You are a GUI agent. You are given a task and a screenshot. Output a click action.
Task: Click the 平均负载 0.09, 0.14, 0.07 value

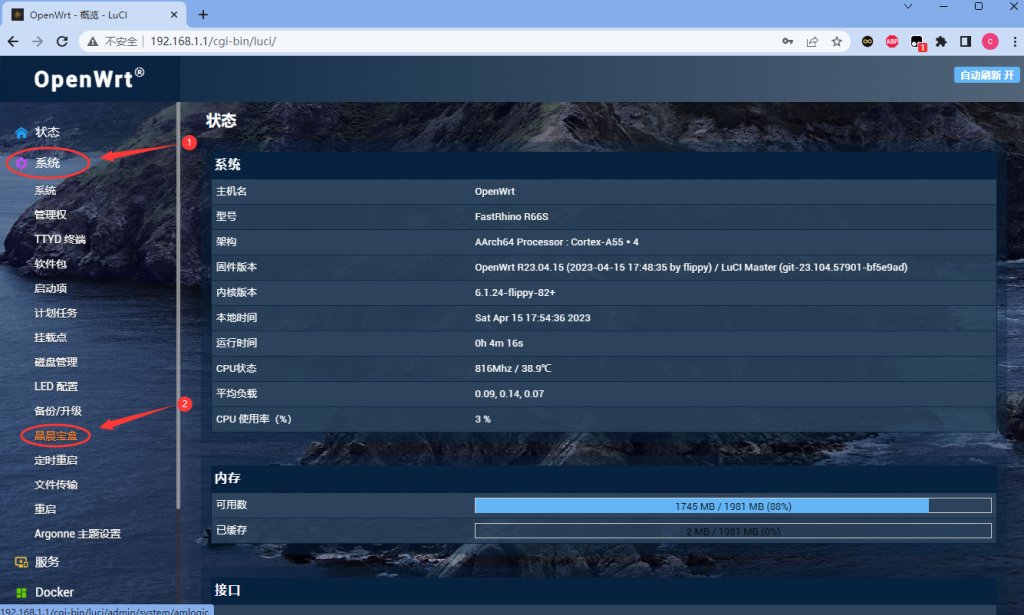(509, 394)
